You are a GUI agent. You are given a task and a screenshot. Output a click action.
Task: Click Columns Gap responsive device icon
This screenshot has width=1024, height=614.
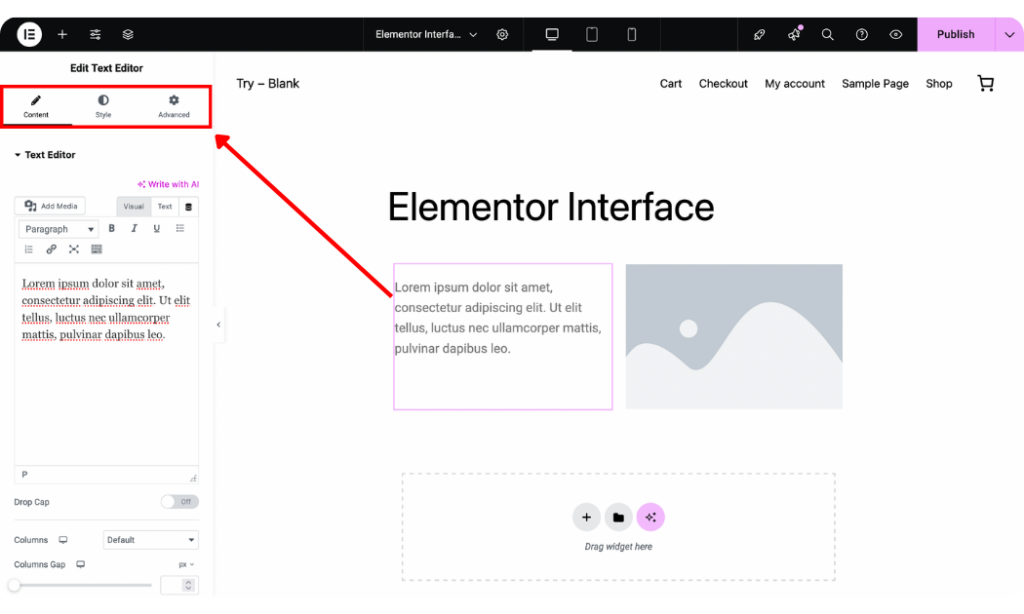point(80,564)
